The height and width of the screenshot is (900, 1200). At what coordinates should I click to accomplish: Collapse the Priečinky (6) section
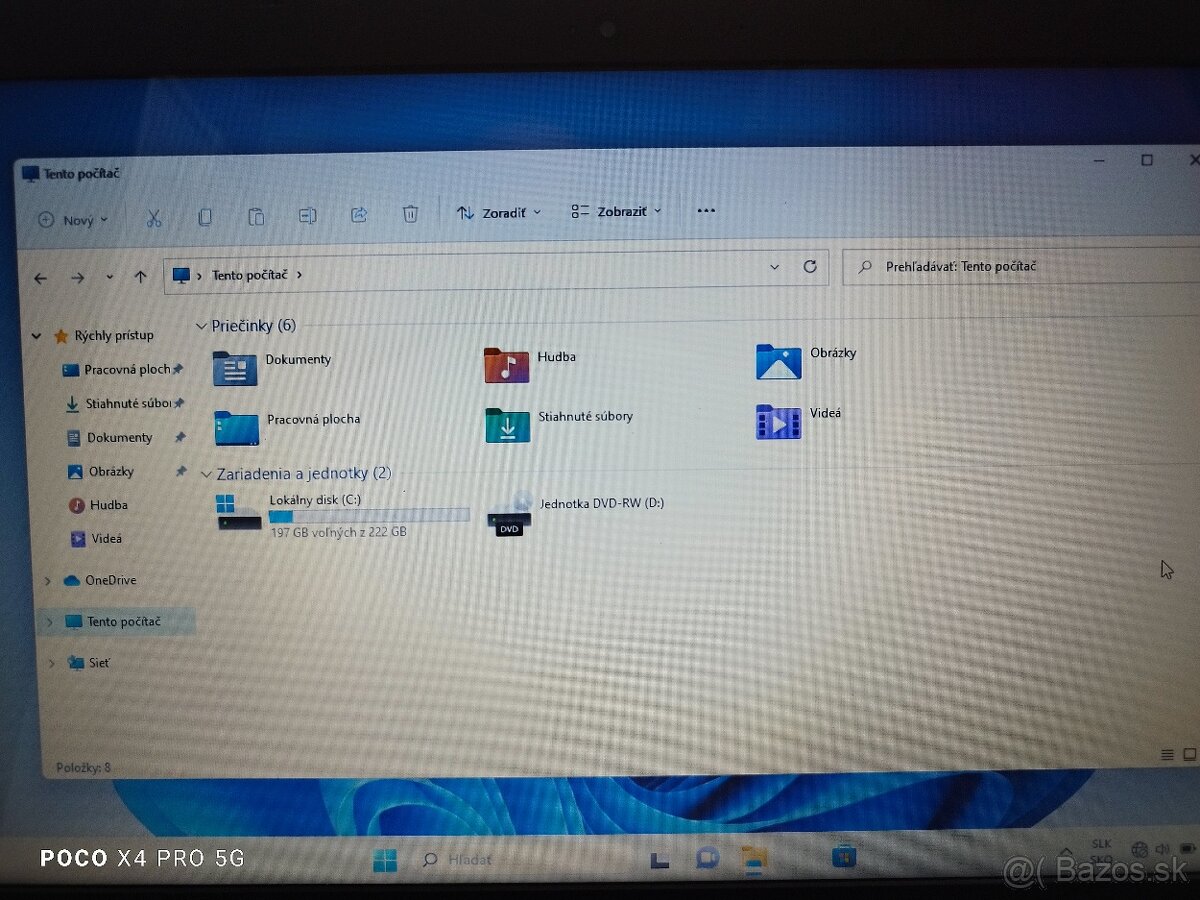pyautogui.click(x=201, y=325)
